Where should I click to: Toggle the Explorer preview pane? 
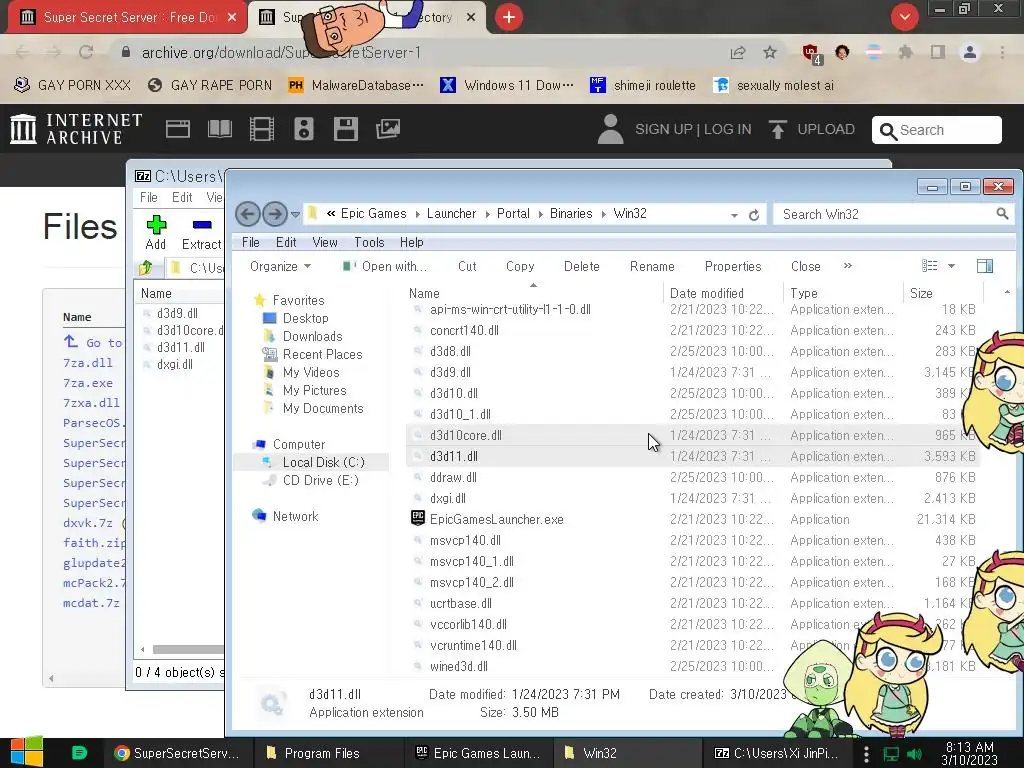(985, 266)
